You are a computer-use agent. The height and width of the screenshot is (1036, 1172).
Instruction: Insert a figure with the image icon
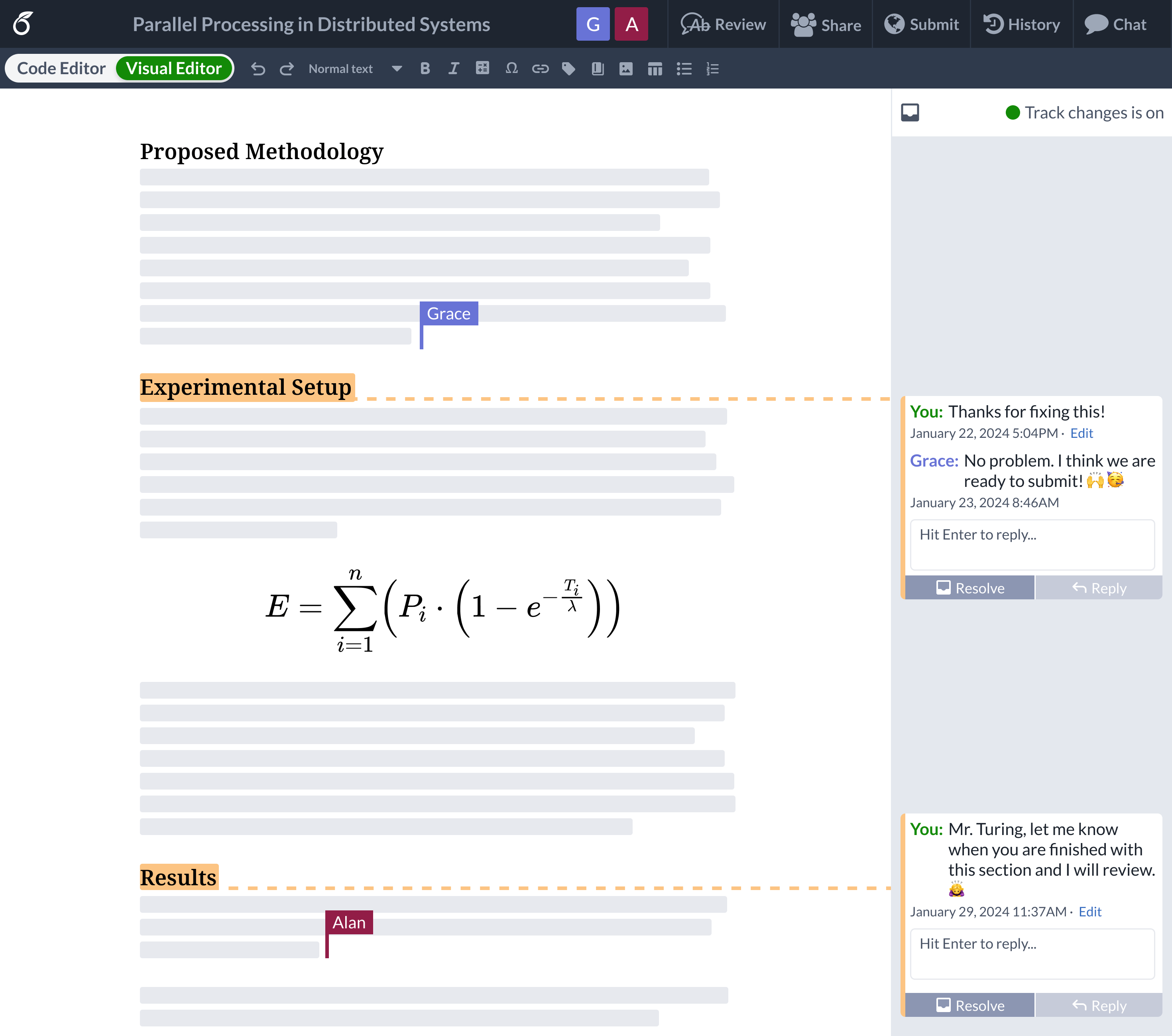pos(625,69)
